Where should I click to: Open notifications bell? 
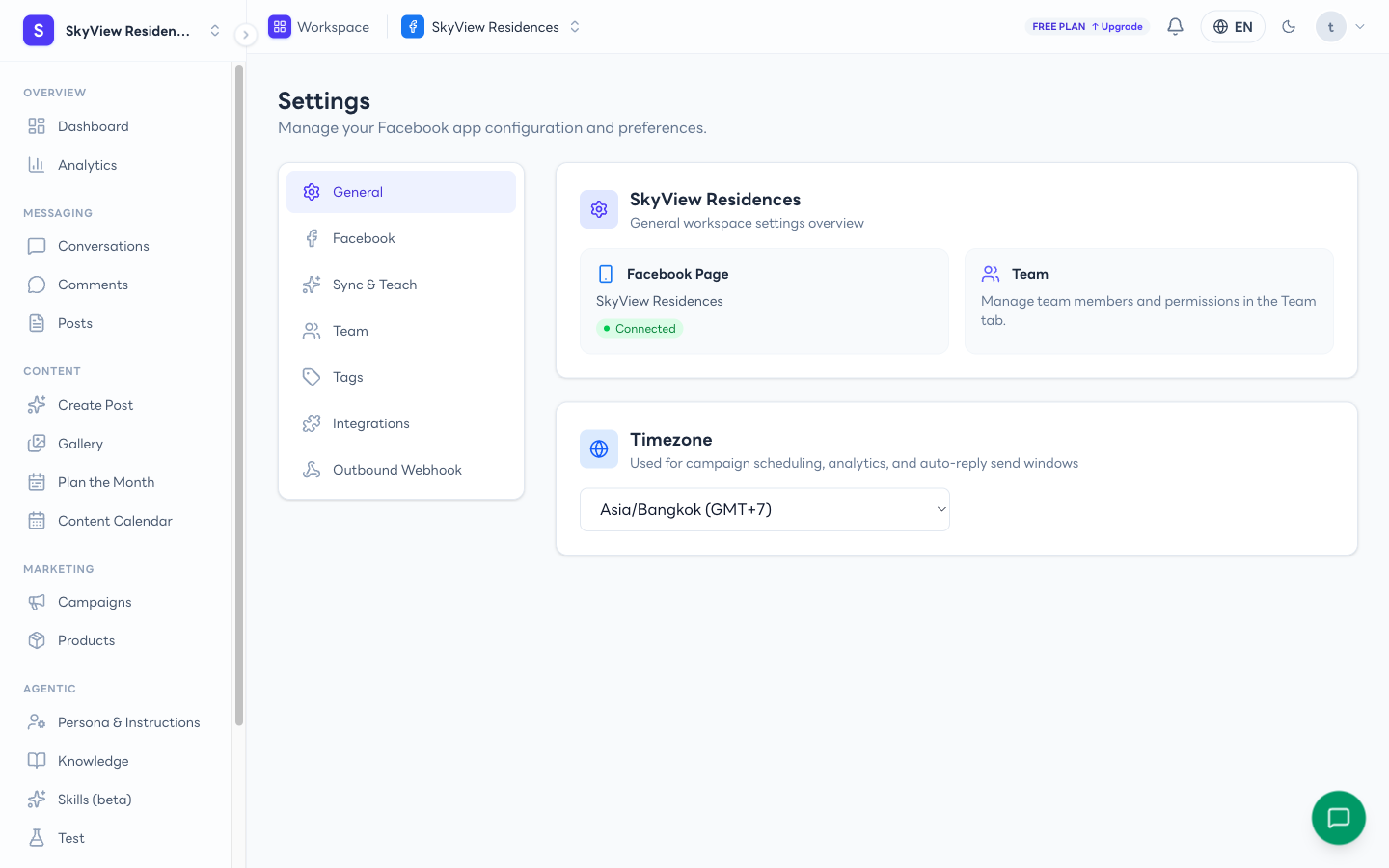click(x=1175, y=27)
